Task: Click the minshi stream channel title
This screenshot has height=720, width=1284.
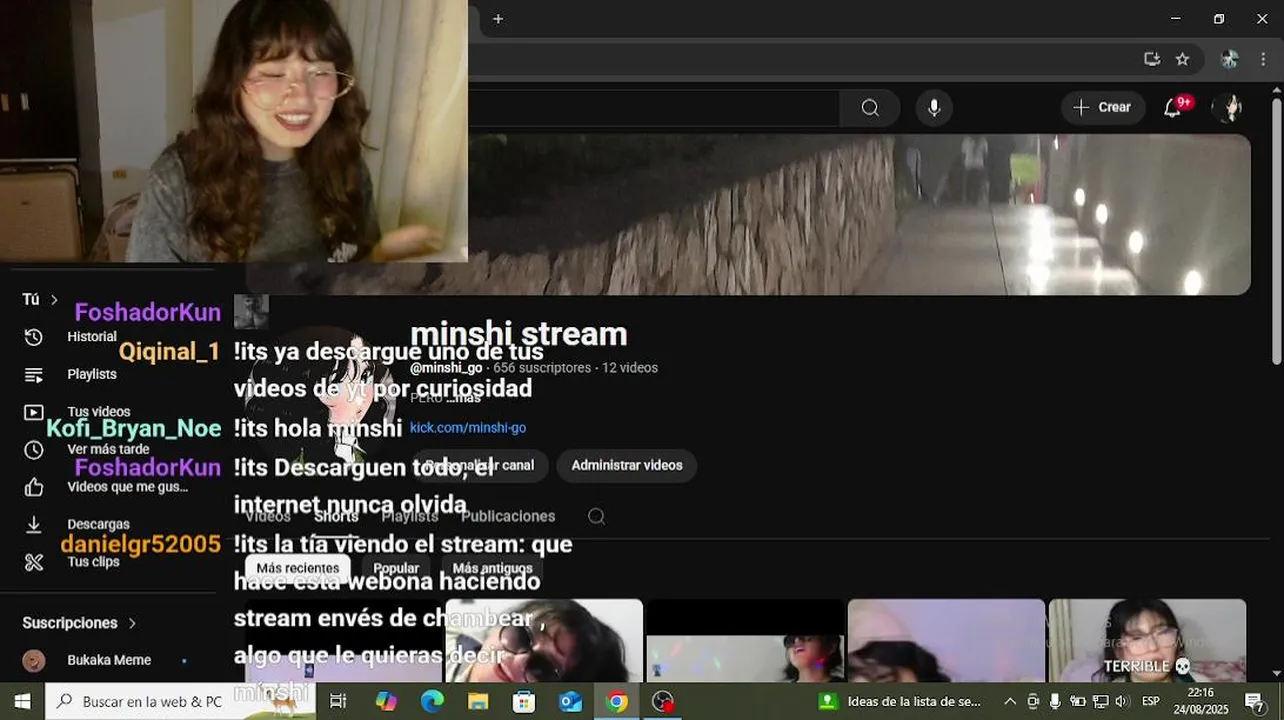Action: click(518, 334)
